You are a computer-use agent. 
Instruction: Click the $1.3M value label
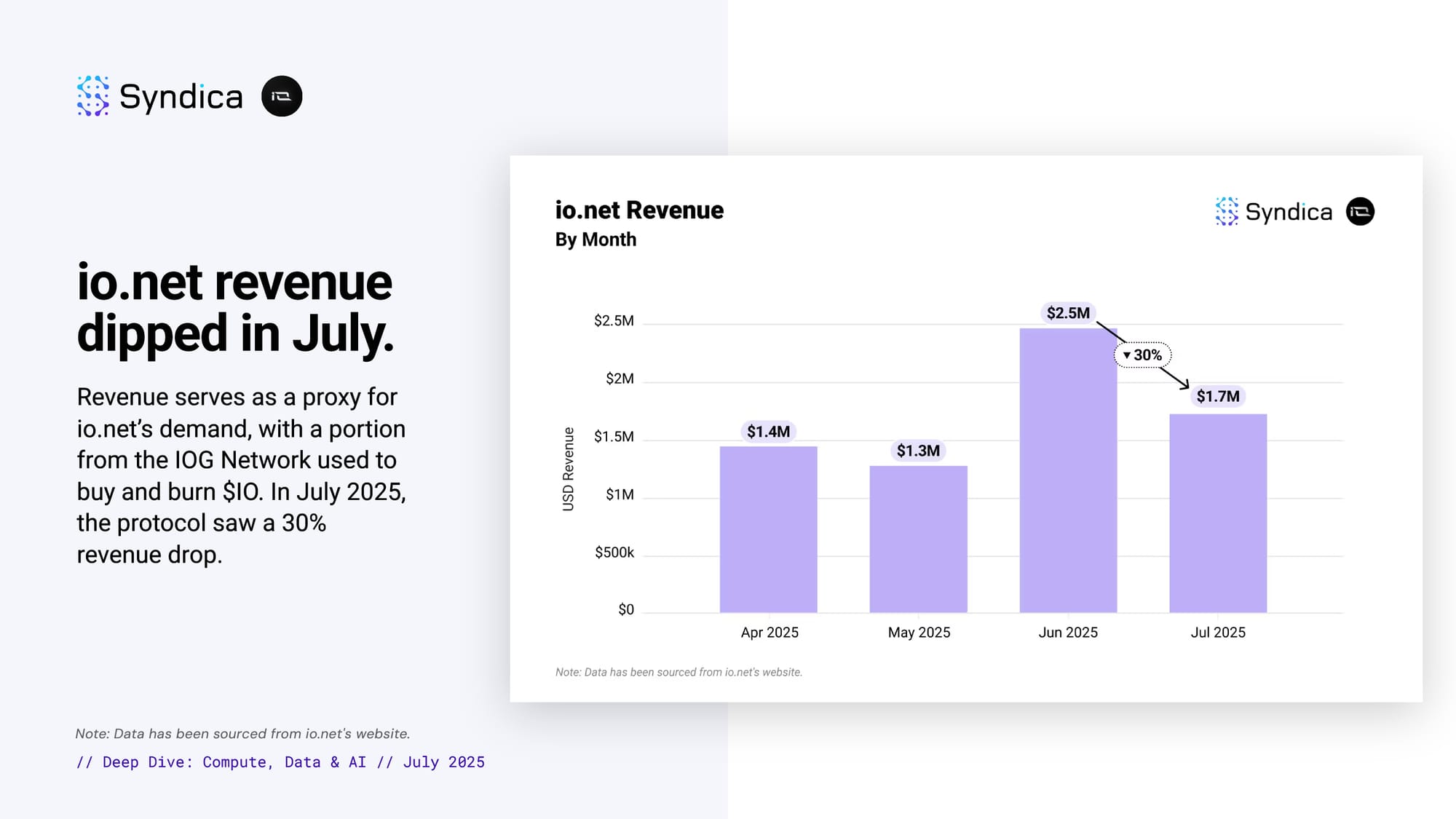(918, 451)
